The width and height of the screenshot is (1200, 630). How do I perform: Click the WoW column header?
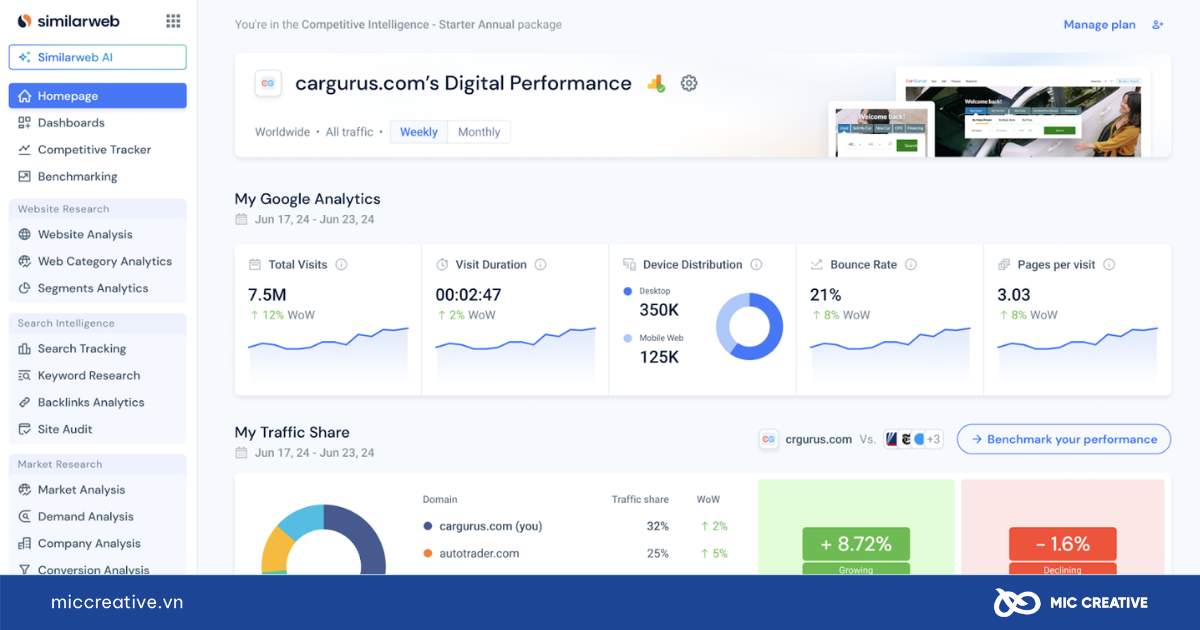(708, 499)
